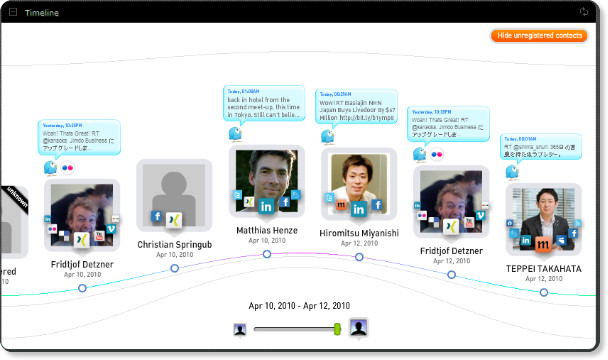Select Matthias Henze's profile photo
Image resolution: width=608 pixels, height=360 pixels.
(267, 181)
